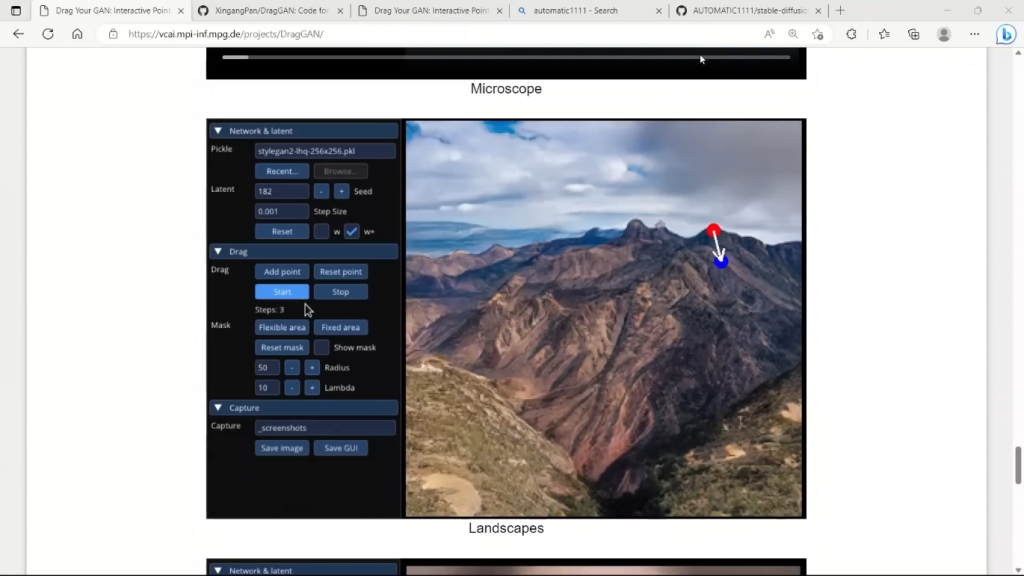This screenshot has width=1024, height=576.
Task: Add this page to favorites
Action: pyautogui.click(x=818, y=34)
